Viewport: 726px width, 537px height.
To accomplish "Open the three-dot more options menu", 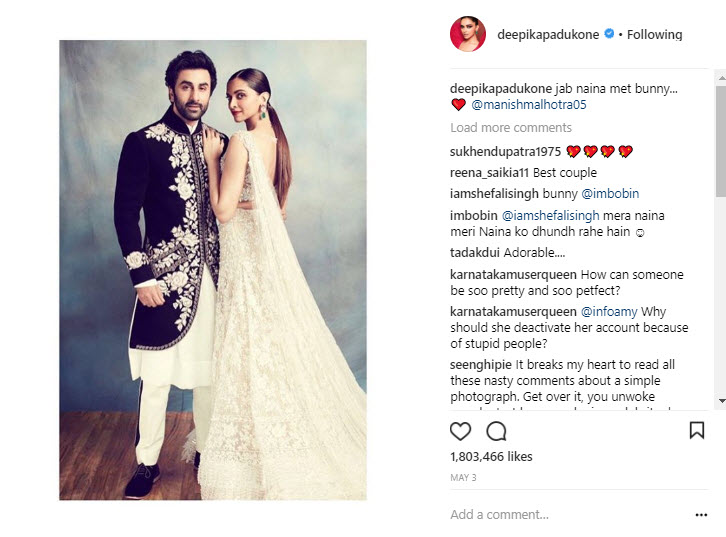I will pos(701,515).
